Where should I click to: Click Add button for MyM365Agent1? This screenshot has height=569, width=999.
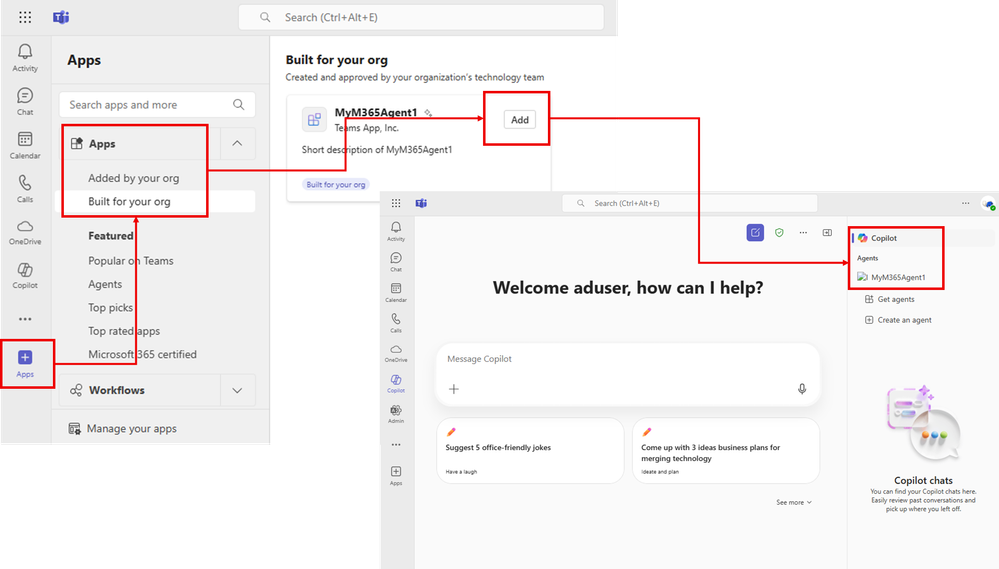pyautogui.click(x=520, y=119)
